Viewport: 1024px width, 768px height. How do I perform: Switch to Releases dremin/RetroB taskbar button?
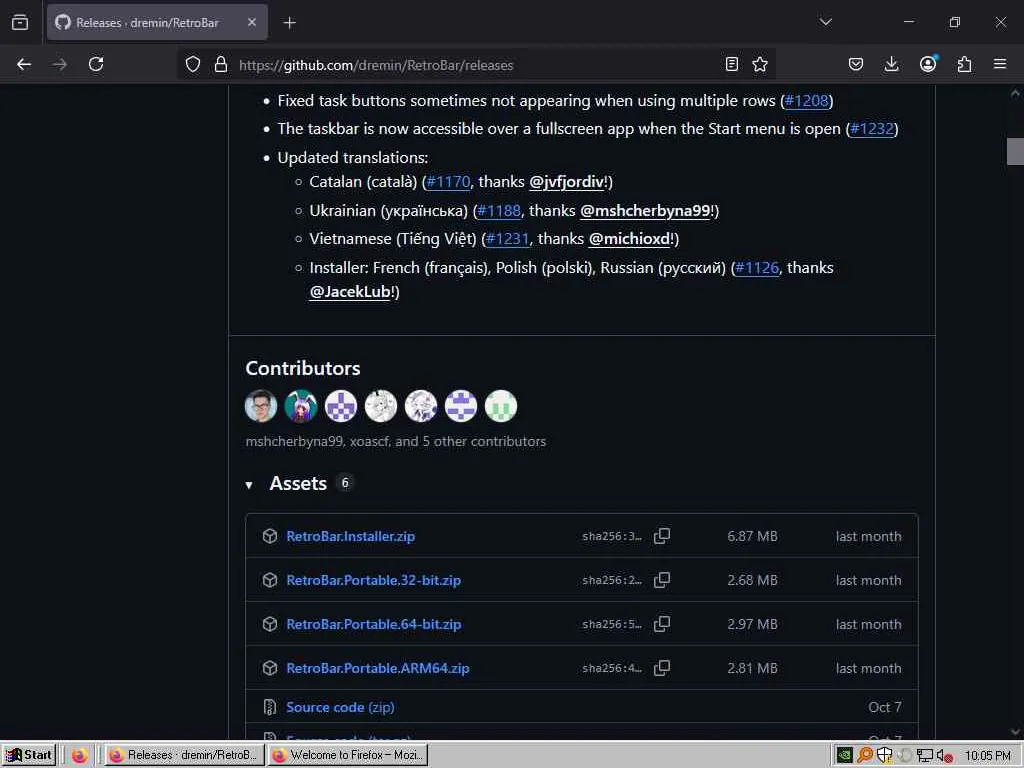coord(184,755)
